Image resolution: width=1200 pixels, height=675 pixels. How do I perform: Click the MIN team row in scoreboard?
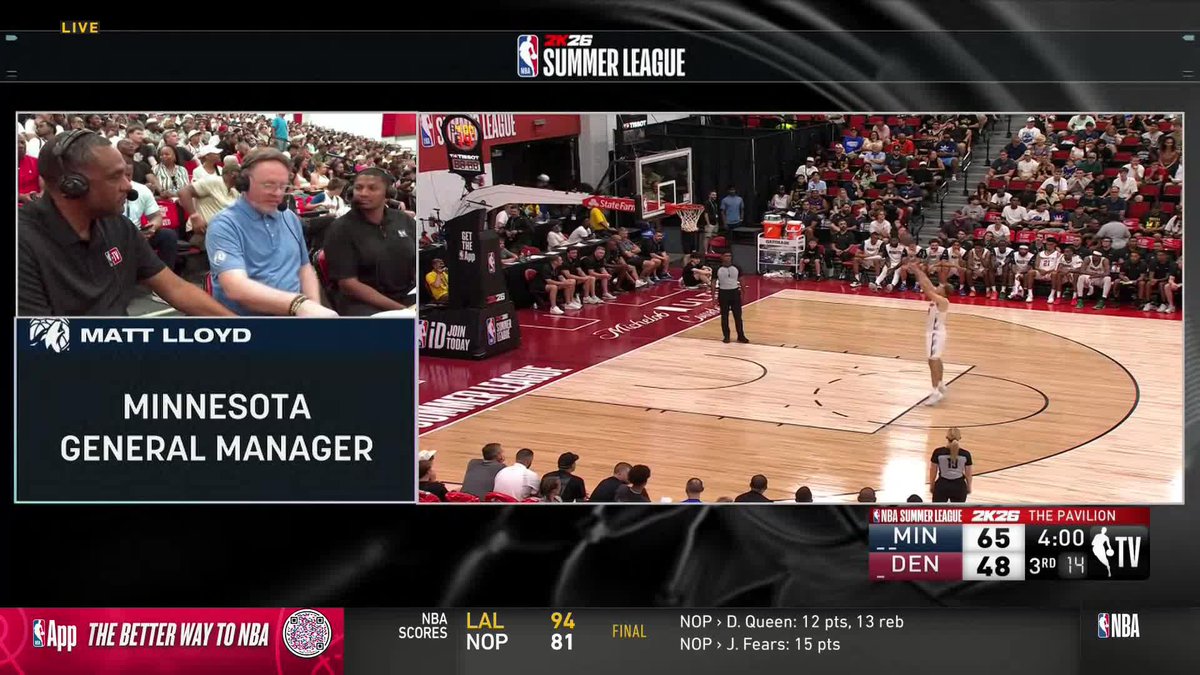915,538
